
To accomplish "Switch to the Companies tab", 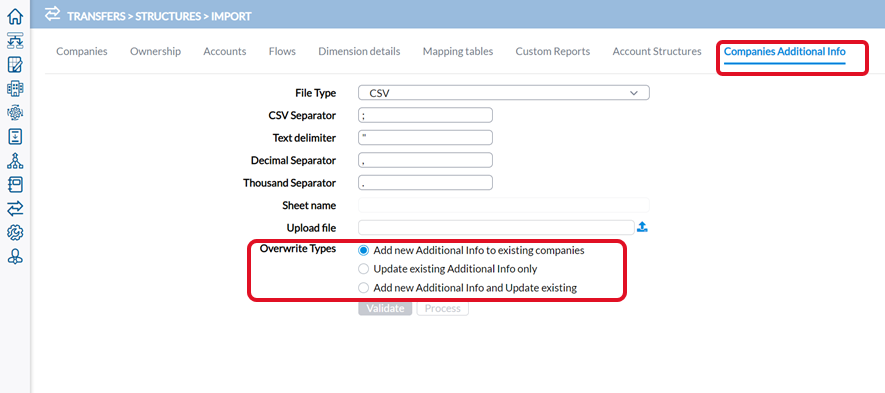I will tap(82, 51).
